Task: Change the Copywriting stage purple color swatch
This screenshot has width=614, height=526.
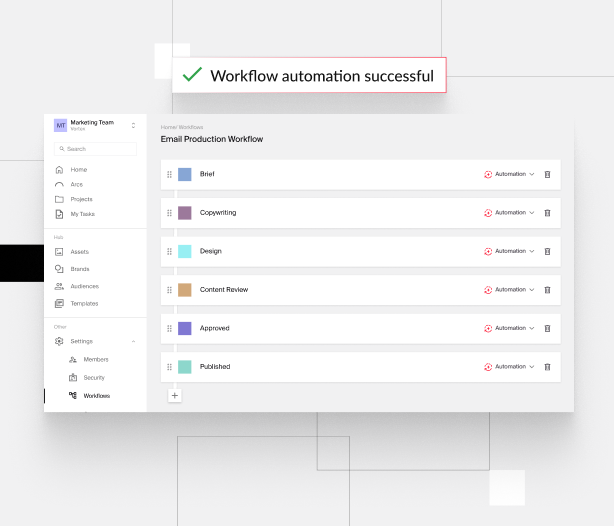Action: 185,213
